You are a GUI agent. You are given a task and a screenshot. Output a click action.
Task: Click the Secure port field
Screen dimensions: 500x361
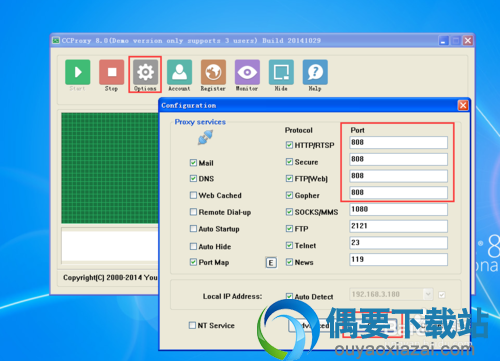[398, 159]
